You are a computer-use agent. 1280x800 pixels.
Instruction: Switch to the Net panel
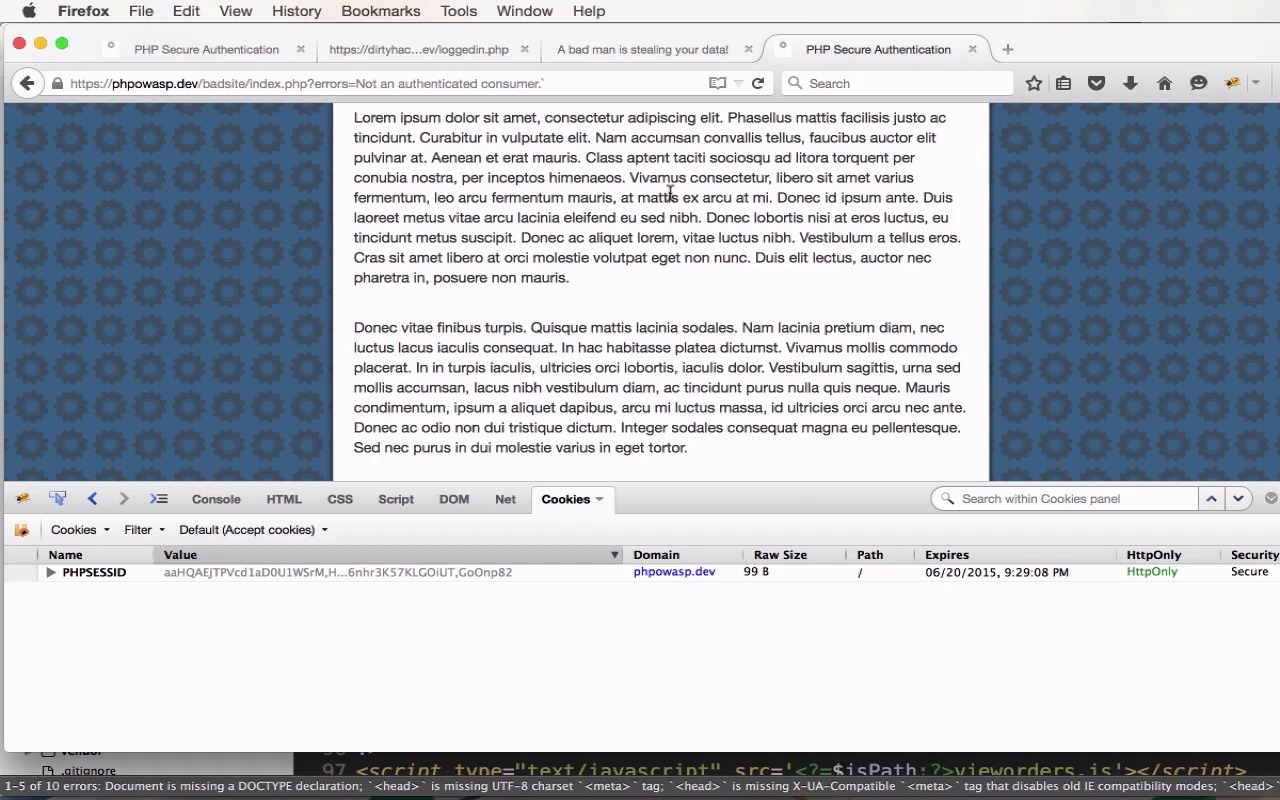[x=505, y=499]
